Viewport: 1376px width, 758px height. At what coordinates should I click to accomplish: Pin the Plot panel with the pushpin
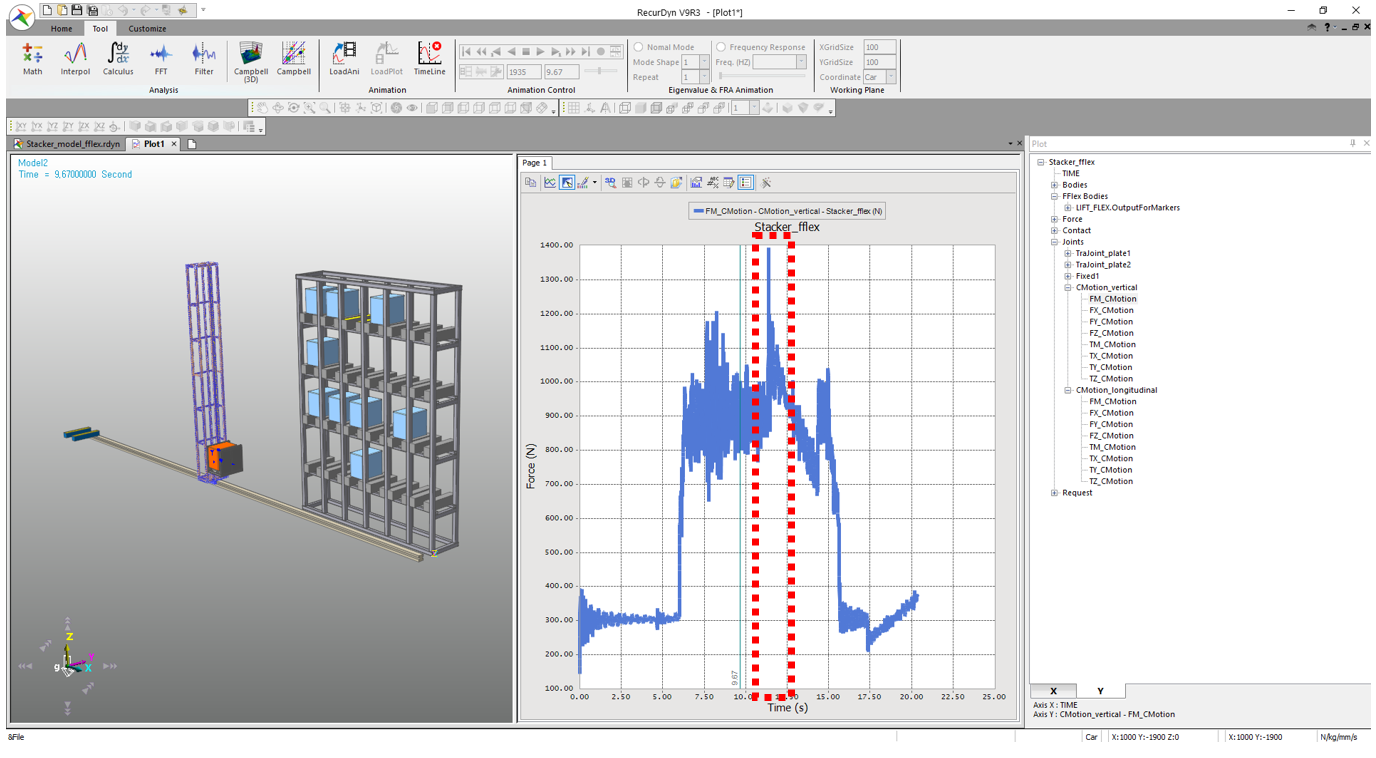1352,144
